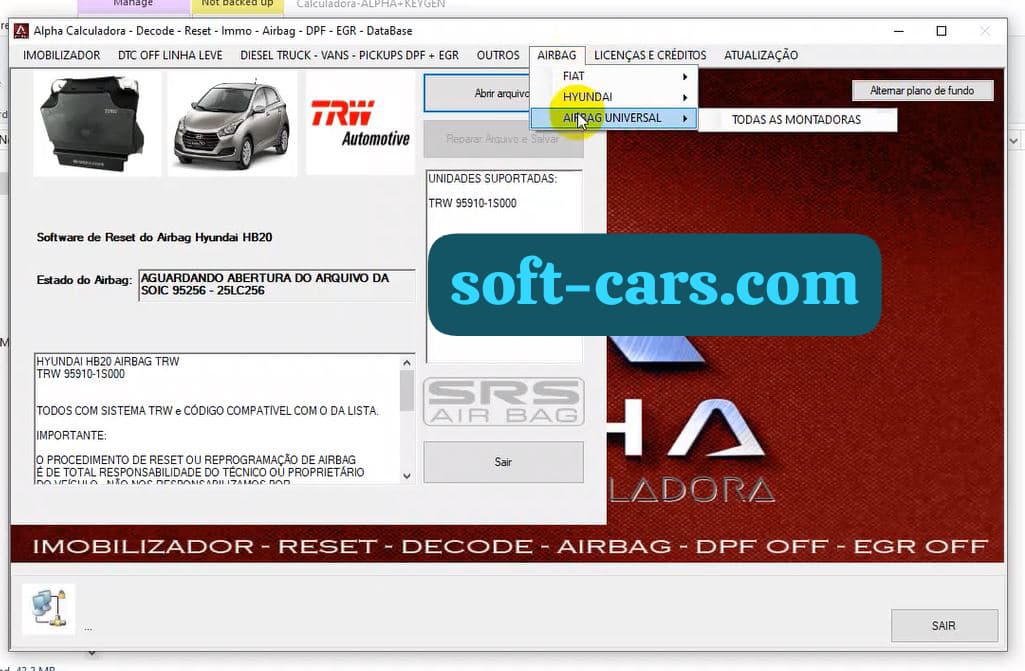Image resolution: width=1025 pixels, height=671 pixels.
Task: Click the Estado do Airbag label
Action: 84,280
